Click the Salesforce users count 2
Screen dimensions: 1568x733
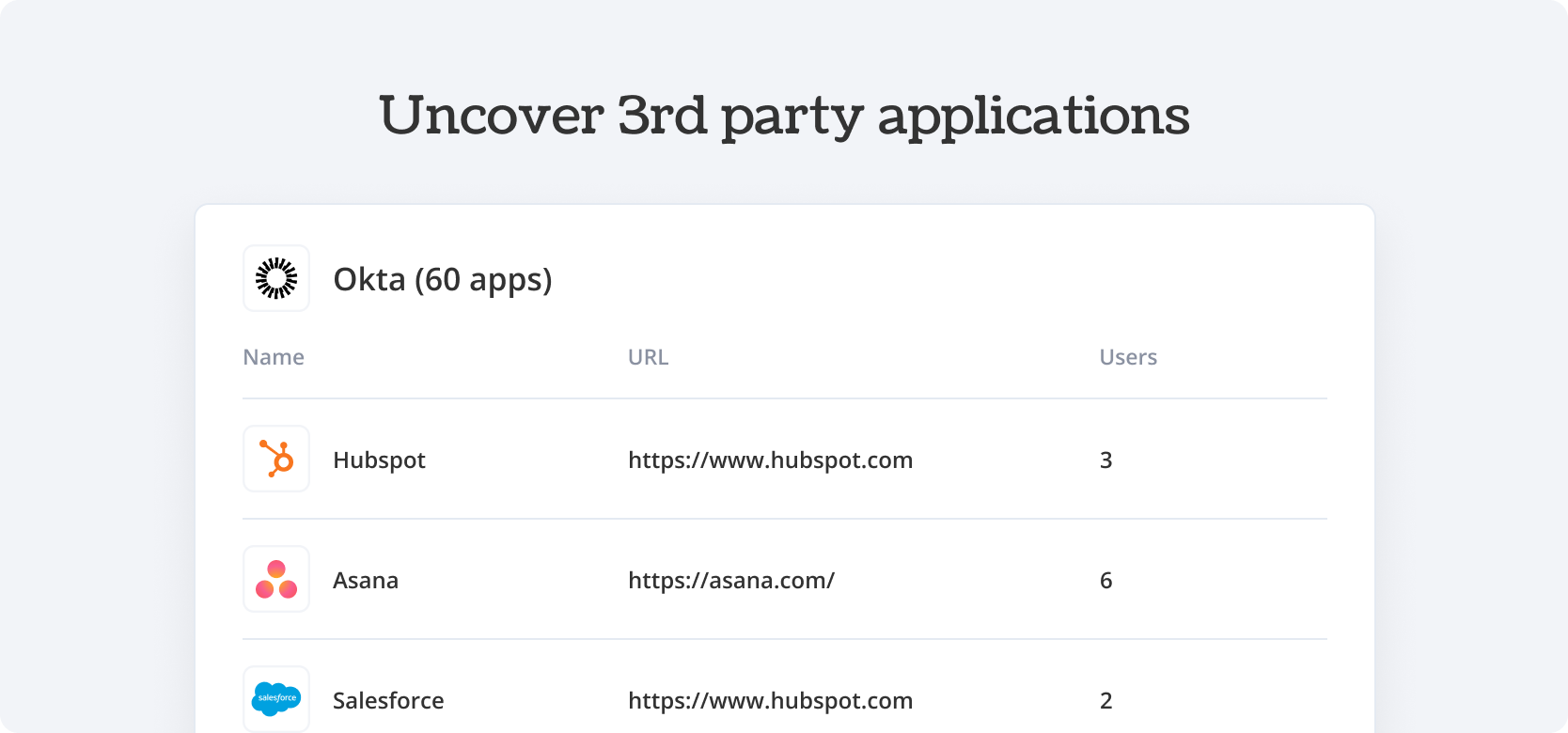tap(1106, 700)
